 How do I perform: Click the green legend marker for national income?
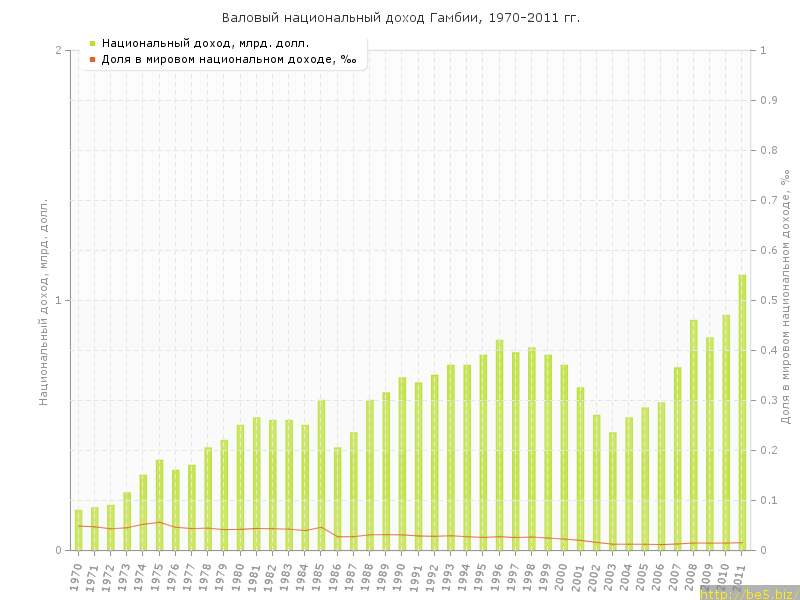[92, 43]
